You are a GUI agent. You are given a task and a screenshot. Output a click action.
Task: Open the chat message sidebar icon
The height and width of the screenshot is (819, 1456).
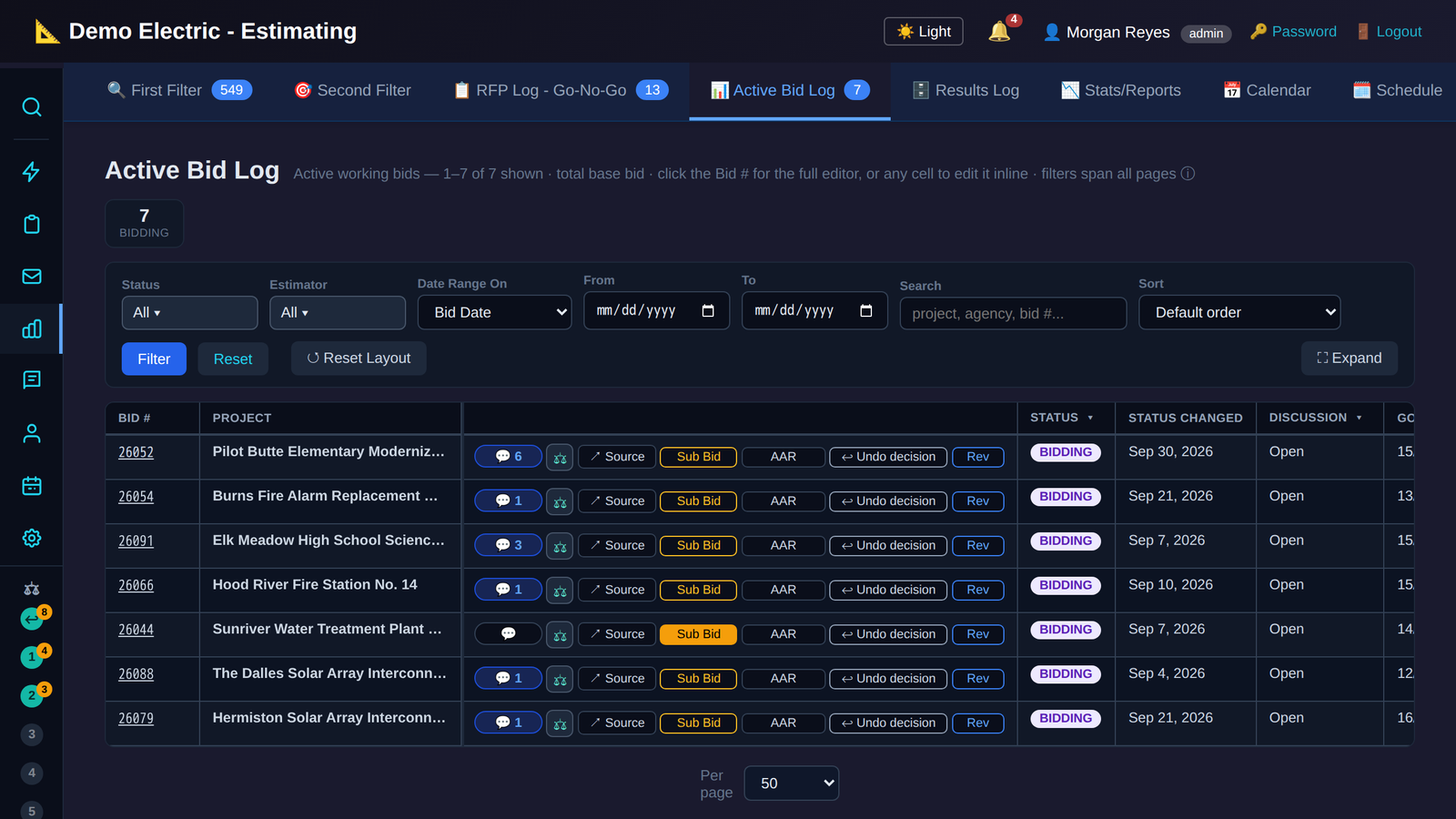tap(31, 380)
